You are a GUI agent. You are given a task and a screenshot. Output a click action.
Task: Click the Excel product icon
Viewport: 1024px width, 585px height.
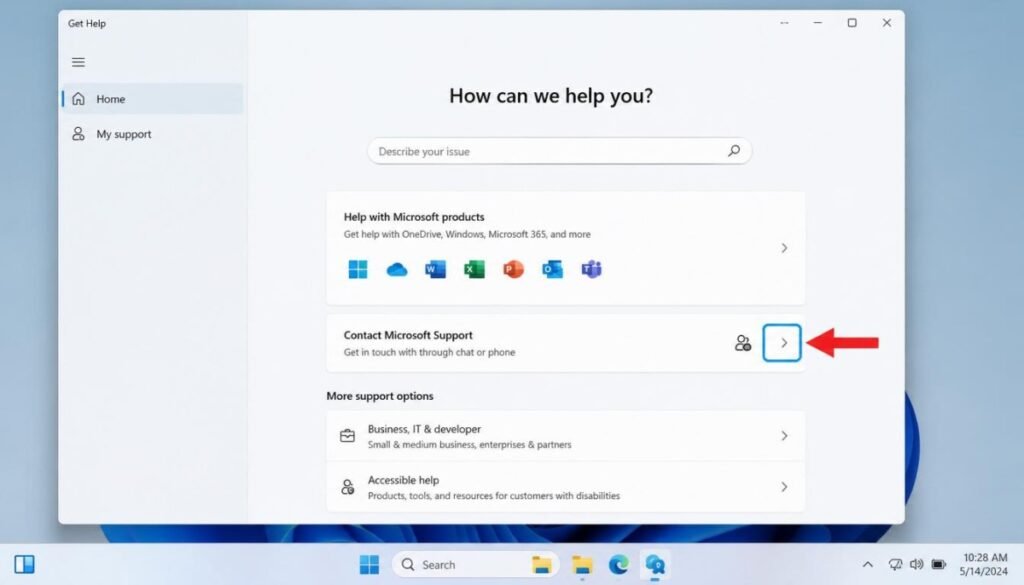tap(474, 269)
